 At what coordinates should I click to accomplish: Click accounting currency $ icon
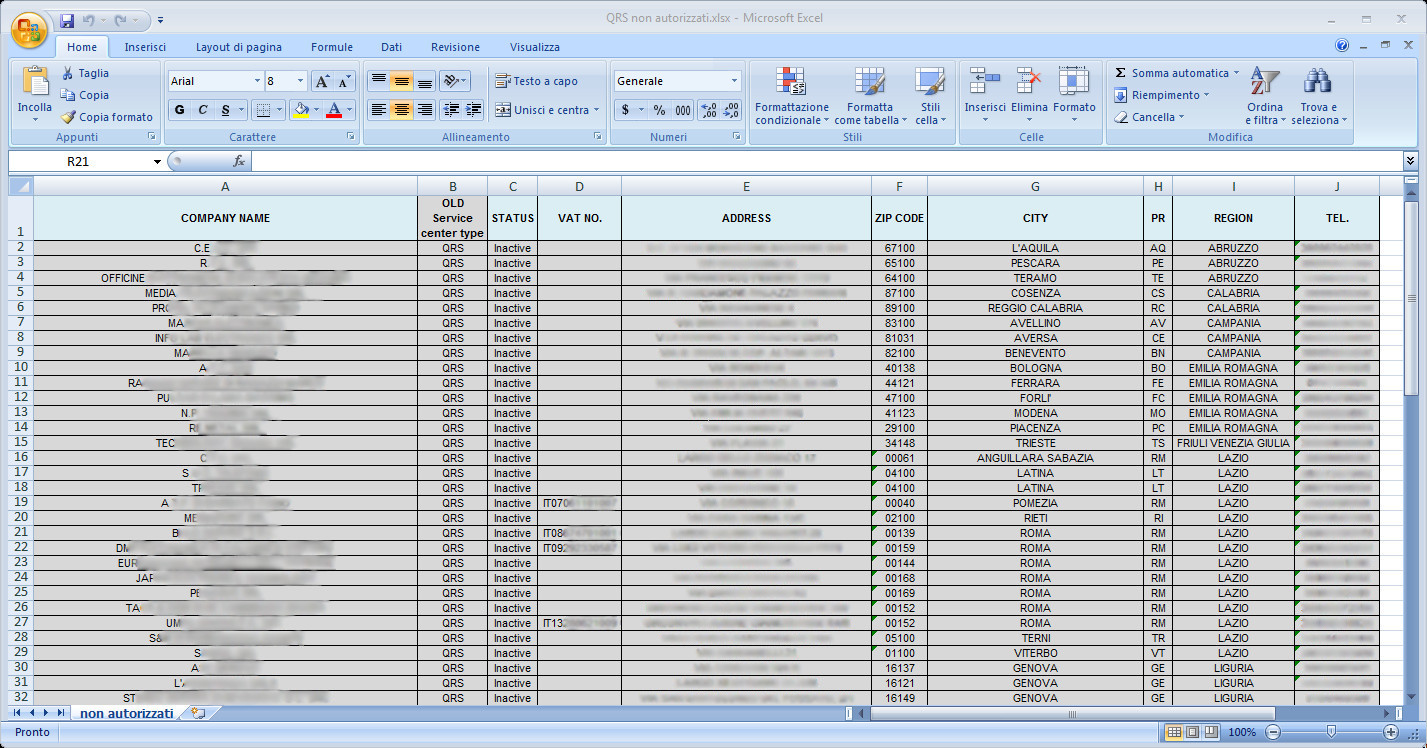point(625,110)
